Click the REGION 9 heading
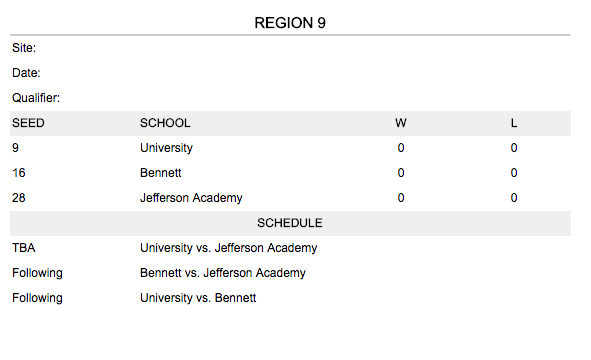The image size is (591, 360). pyautogui.click(x=289, y=23)
